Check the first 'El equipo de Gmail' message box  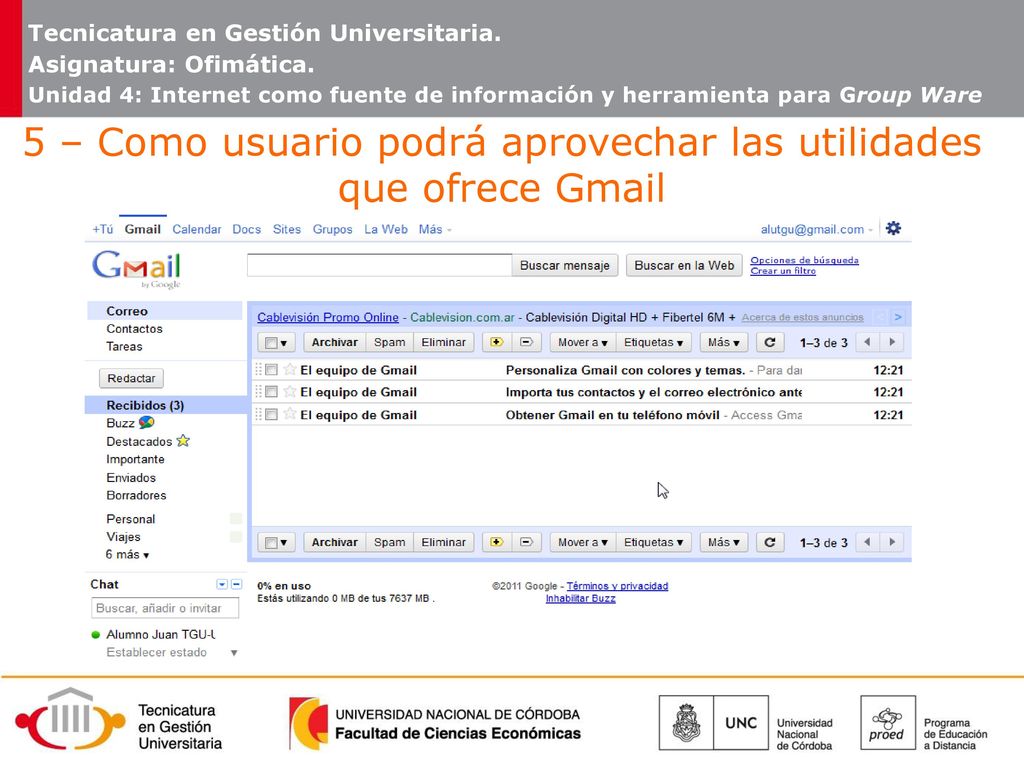272,370
